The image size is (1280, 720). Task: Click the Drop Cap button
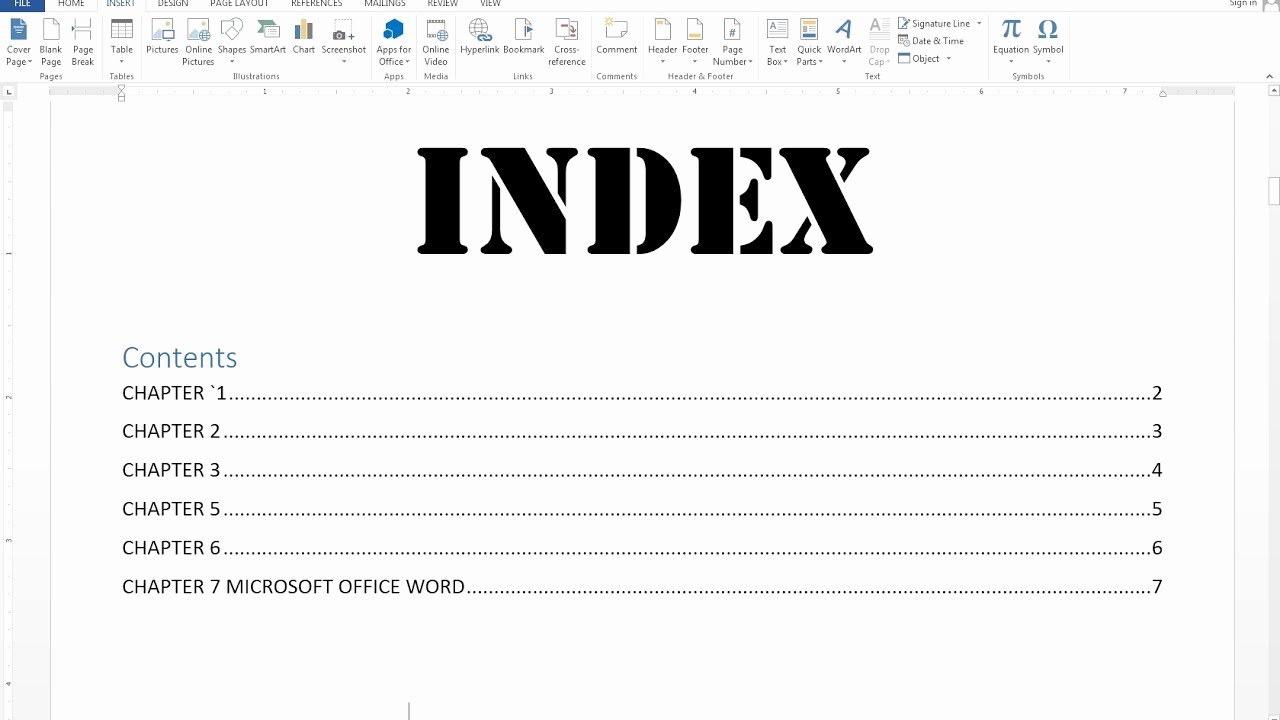click(x=879, y=42)
